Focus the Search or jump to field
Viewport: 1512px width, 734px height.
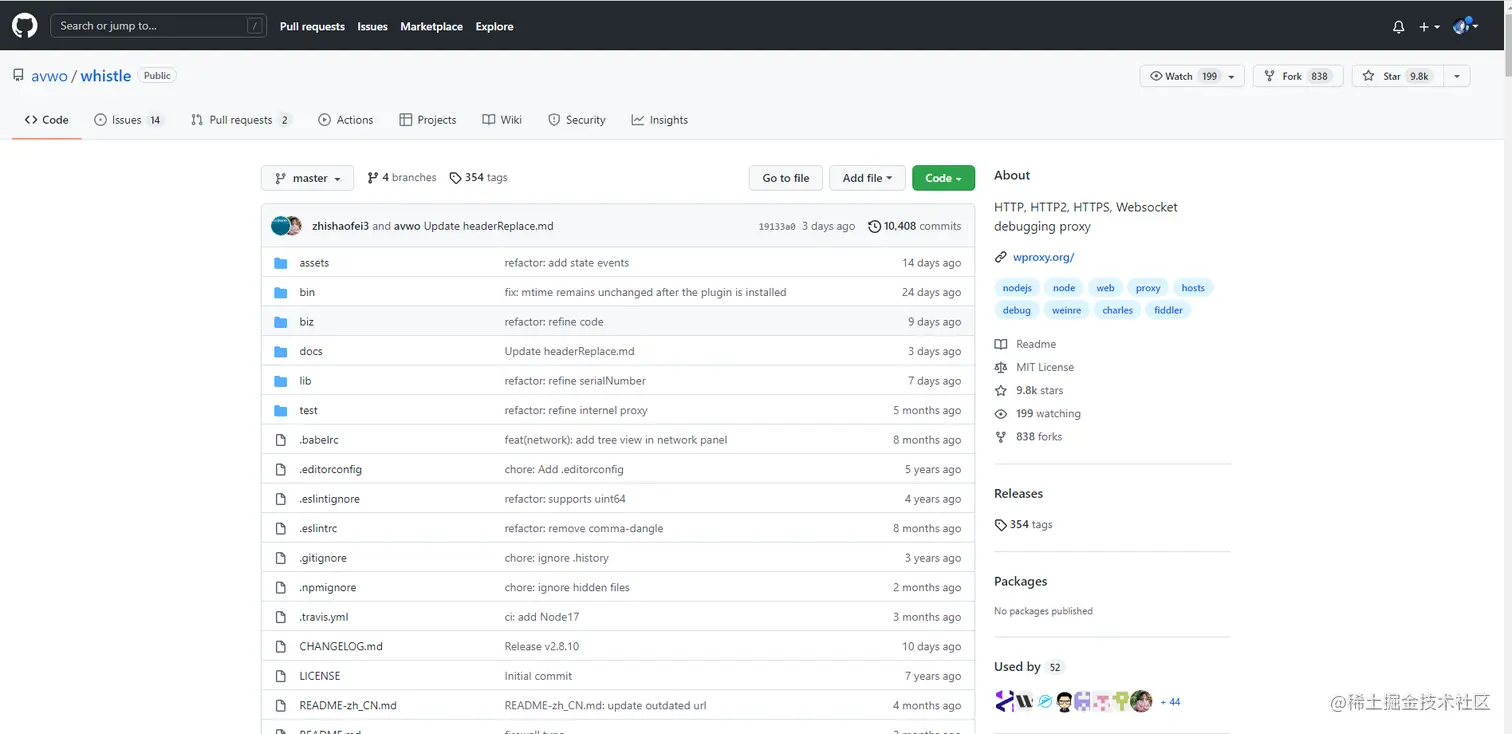[159, 26]
